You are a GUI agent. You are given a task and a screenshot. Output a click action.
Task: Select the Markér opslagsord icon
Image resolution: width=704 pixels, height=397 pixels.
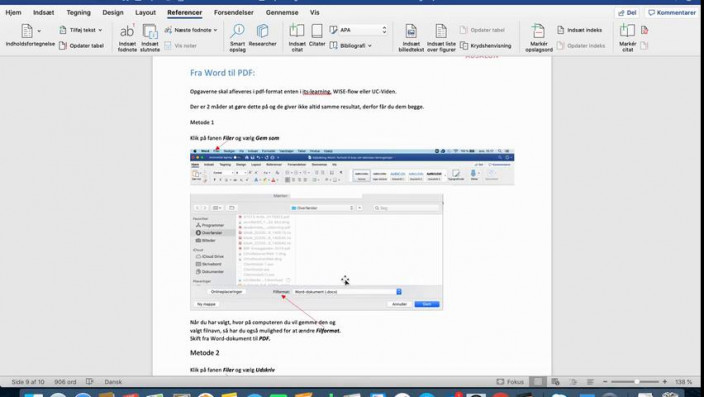pos(538,38)
